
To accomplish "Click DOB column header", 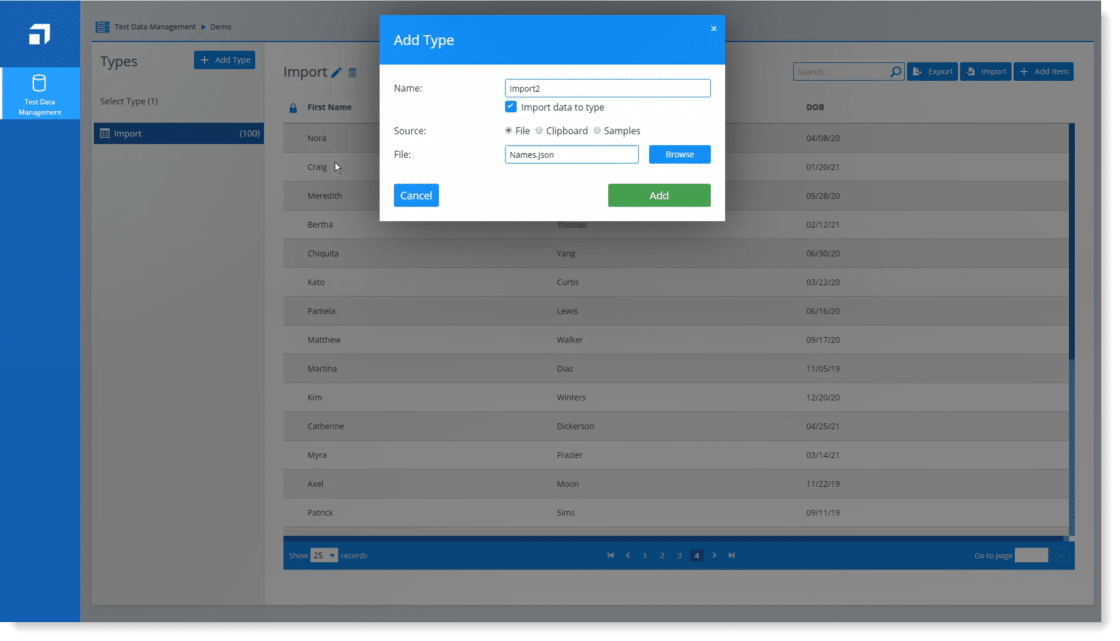I will 815,107.
